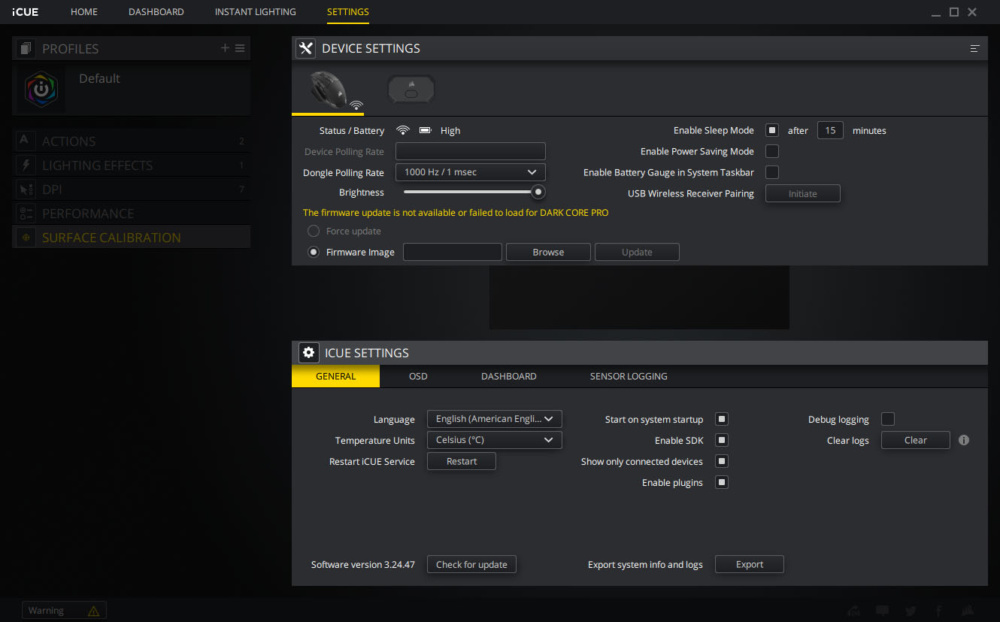Open the Profiles list menu icon
Screen dimensions: 1000x622
tap(240, 48)
